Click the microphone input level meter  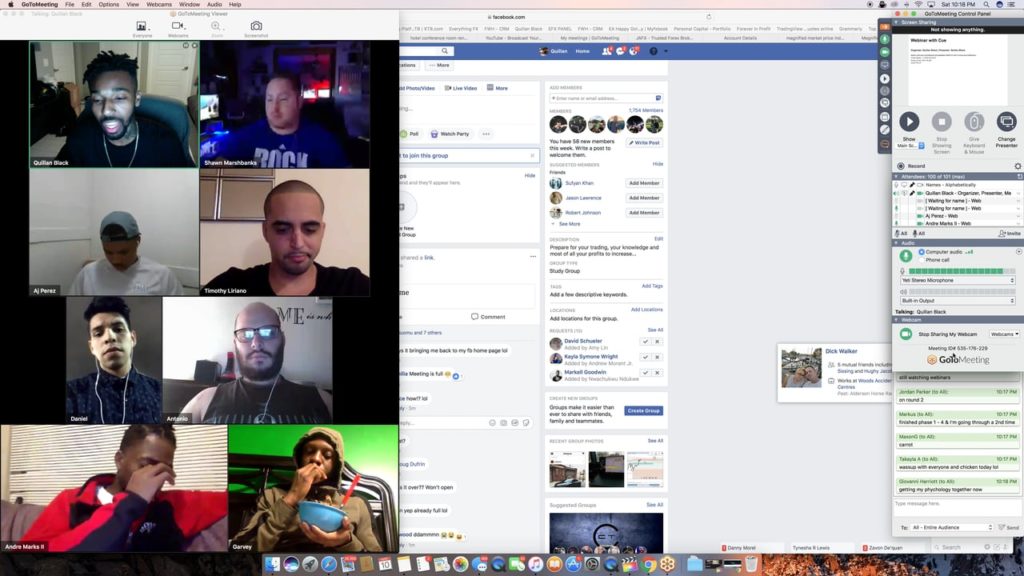coord(962,271)
